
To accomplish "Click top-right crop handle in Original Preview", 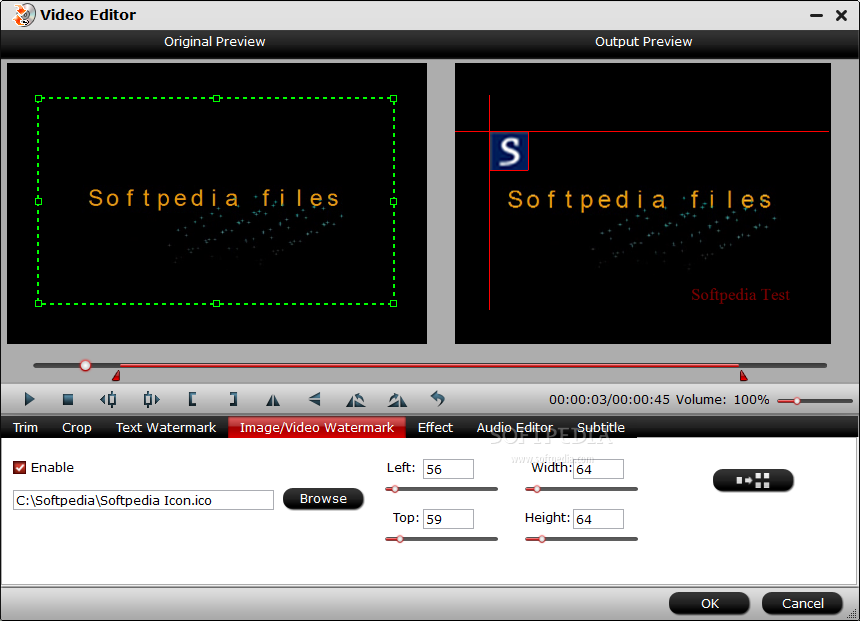I will tap(393, 99).
